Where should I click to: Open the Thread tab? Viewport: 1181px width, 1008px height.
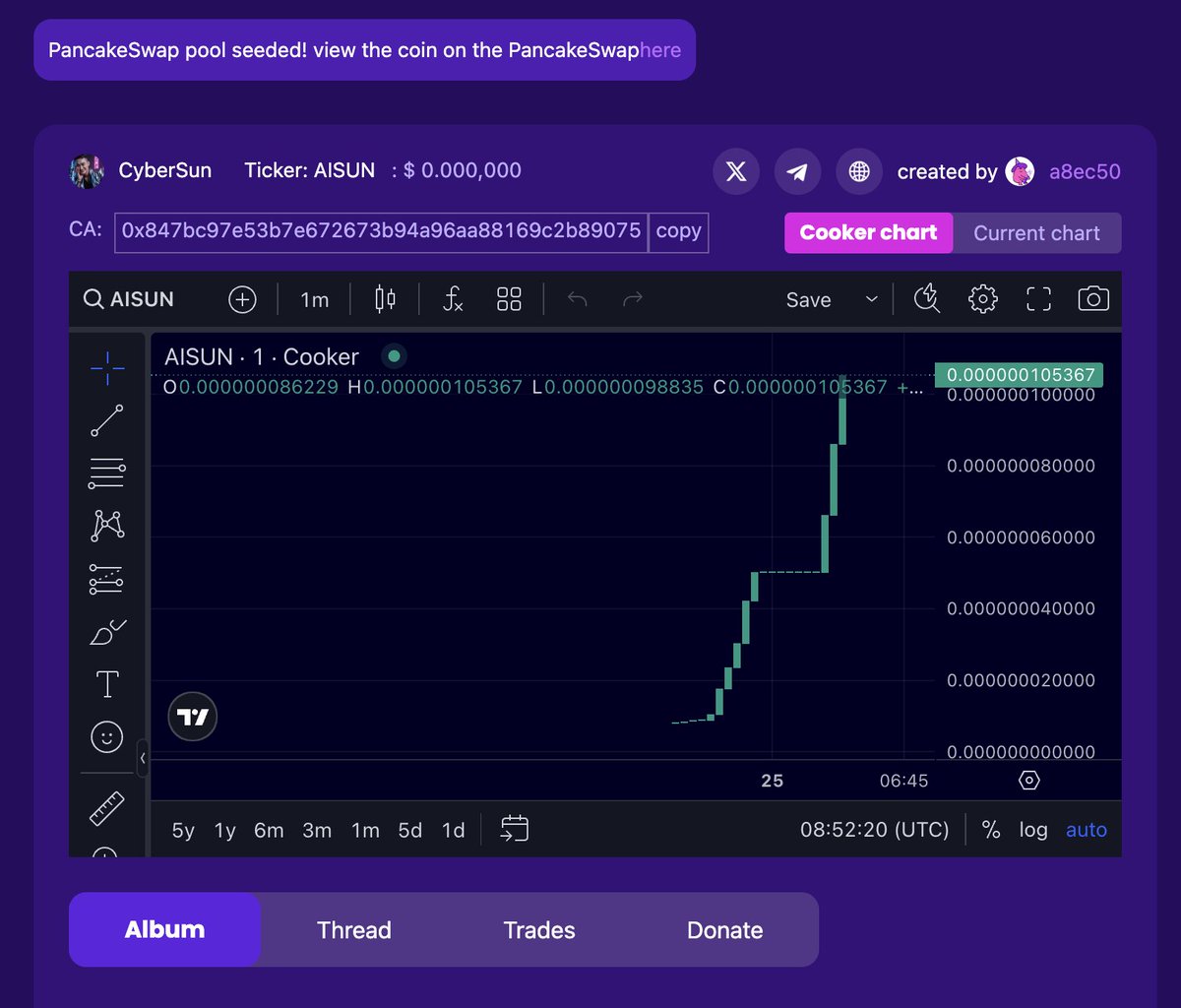point(354,930)
